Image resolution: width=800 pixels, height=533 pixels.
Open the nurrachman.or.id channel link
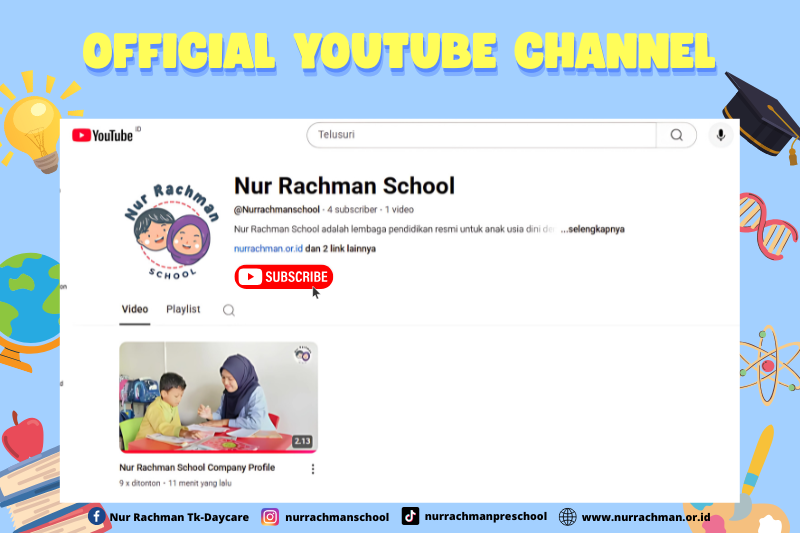(267, 248)
